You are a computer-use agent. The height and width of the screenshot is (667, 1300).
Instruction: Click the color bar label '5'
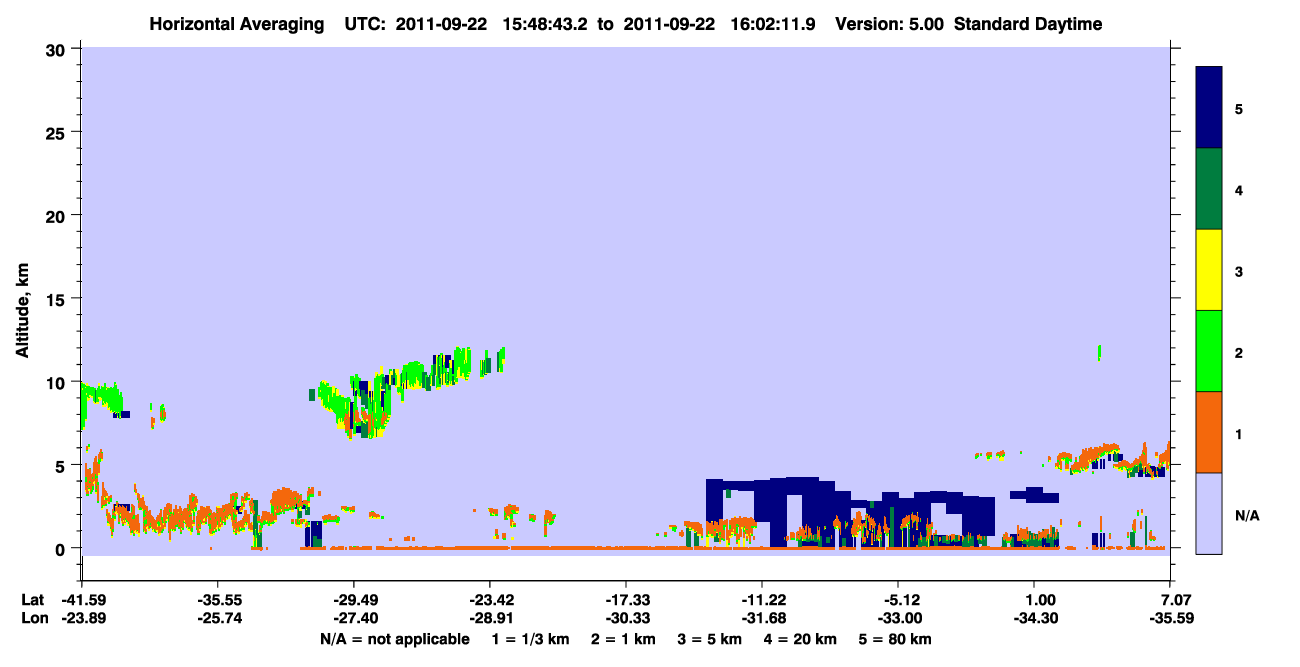click(x=1239, y=109)
